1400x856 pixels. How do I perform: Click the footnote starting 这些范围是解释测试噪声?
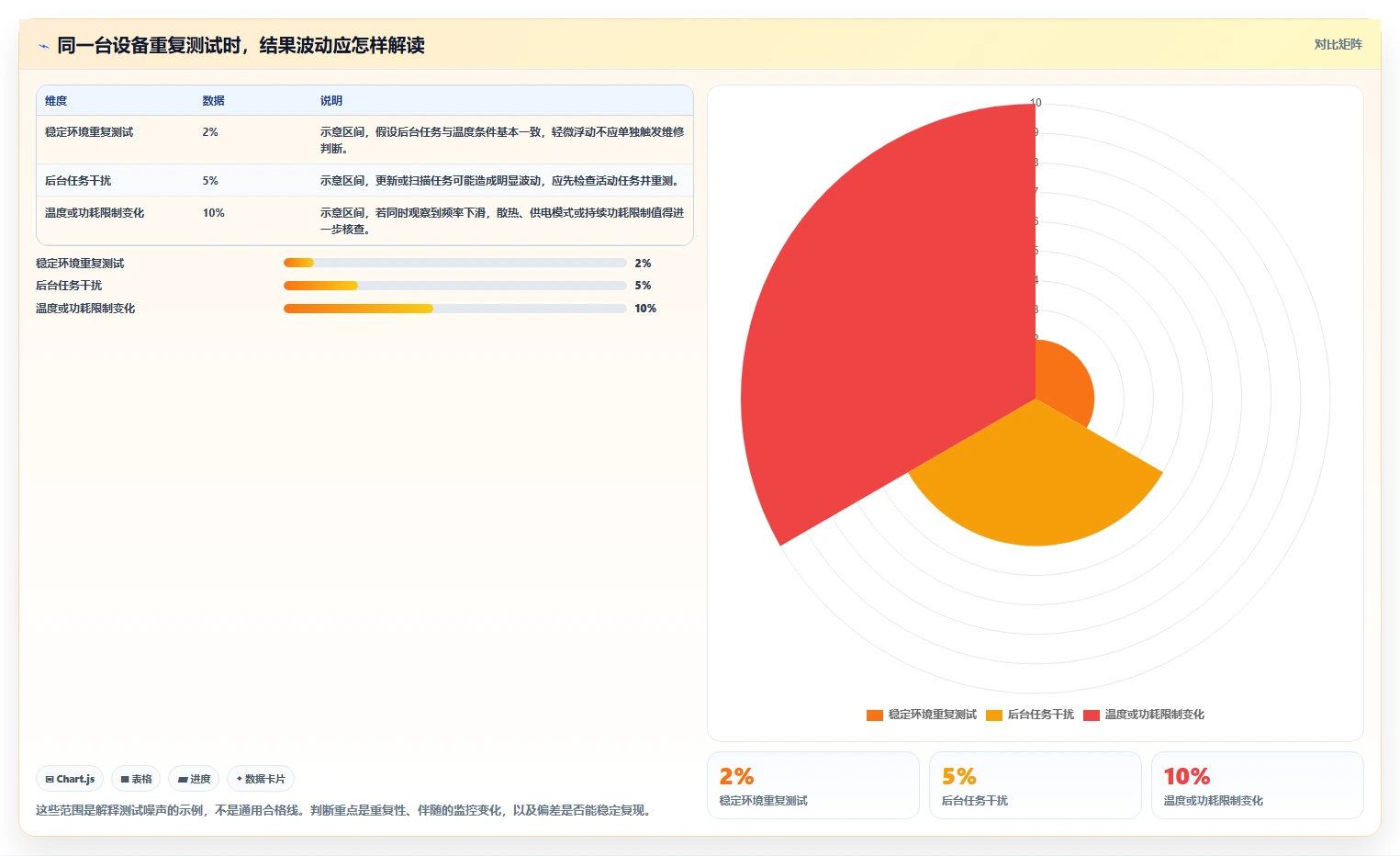pyautogui.click(x=345, y=810)
